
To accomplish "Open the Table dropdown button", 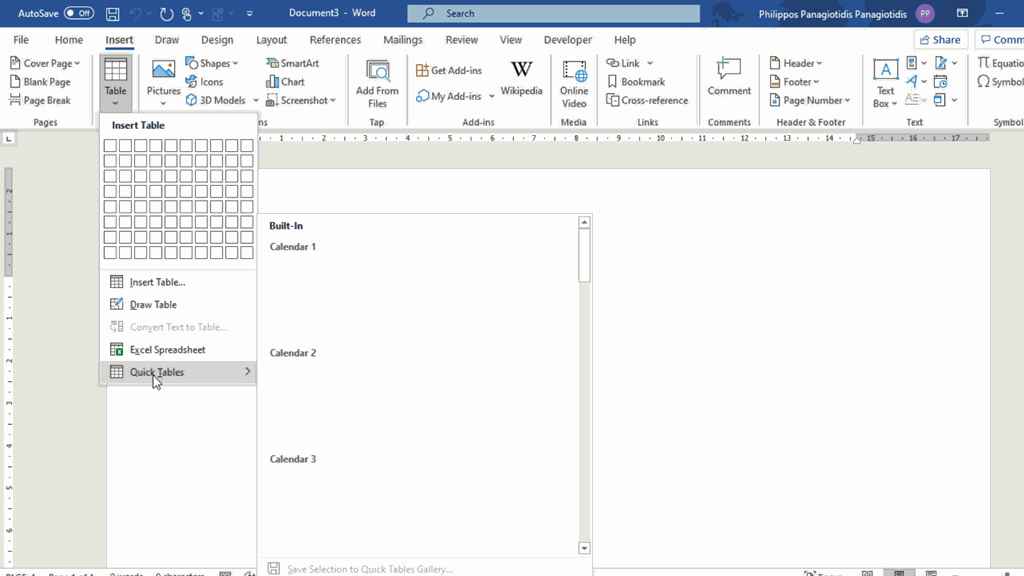I will [x=116, y=83].
